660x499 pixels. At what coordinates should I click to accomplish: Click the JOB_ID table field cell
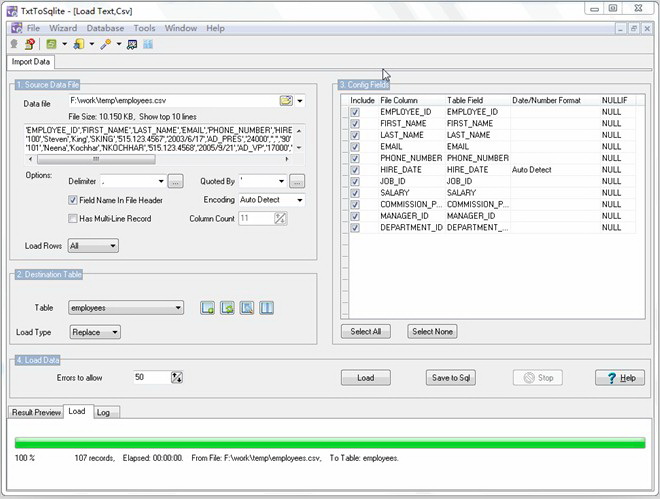478,181
